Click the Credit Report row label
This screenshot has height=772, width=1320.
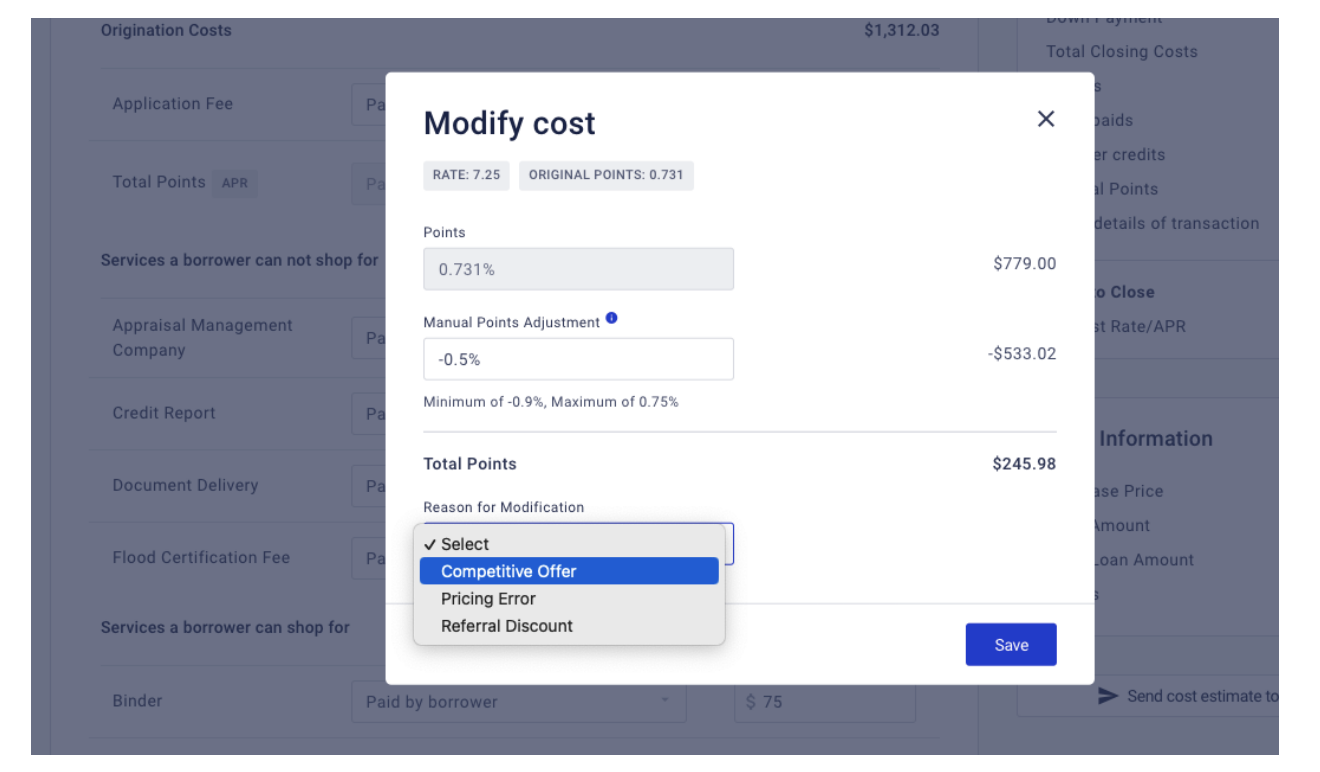click(x=164, y=413)
